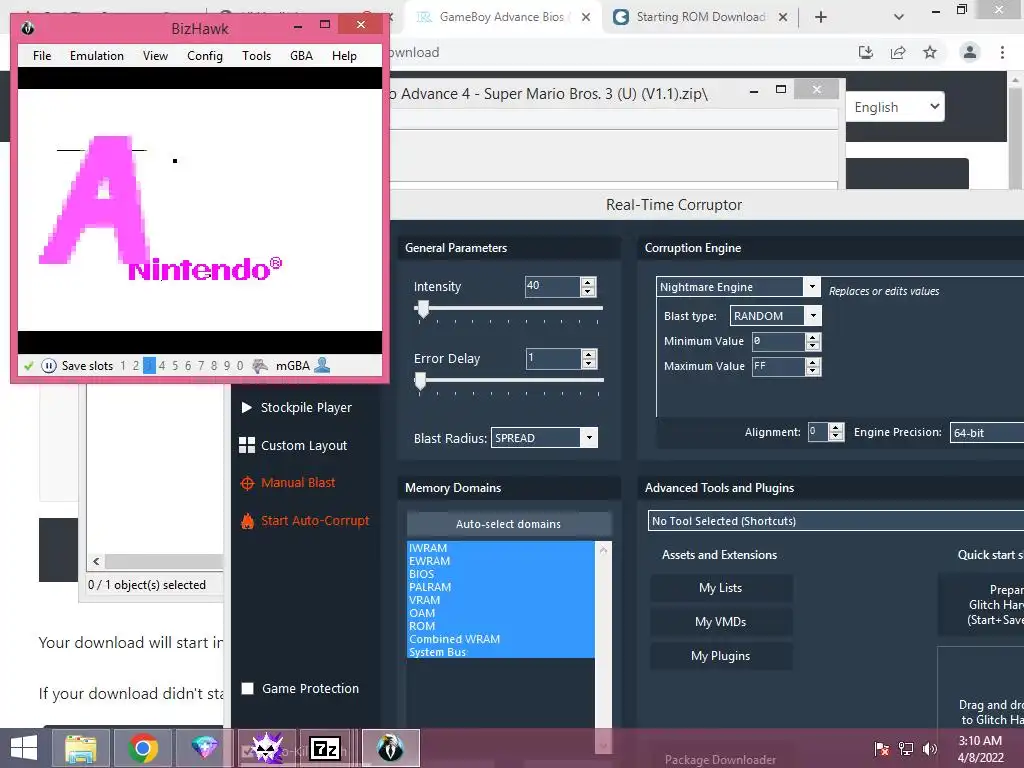Image resolution: width=1024 pixels, height=768 pixels.
Task: Open File Explorer from the taskbar
Action: click(80, 748)
